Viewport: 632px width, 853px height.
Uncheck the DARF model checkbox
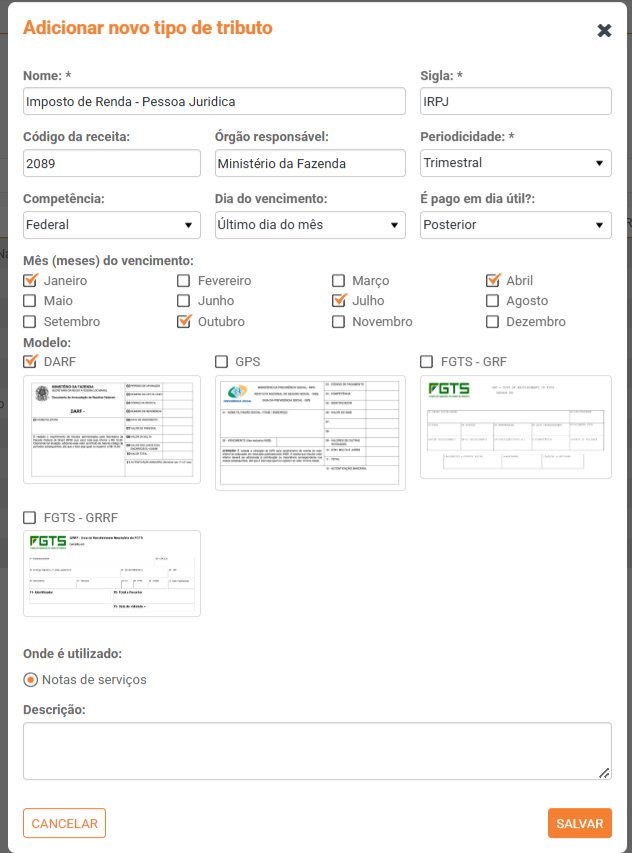point(30,361)
